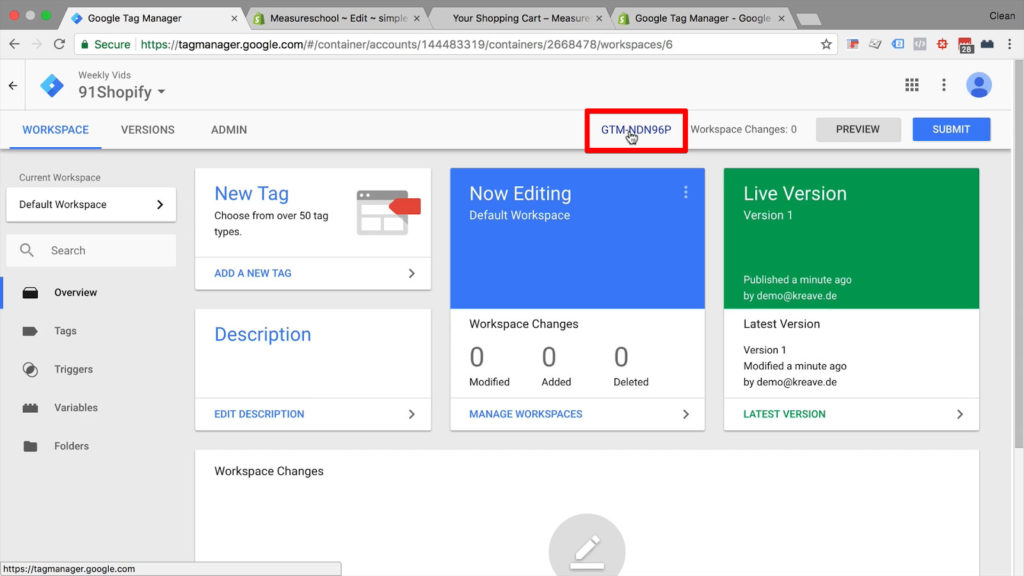Click the browser back arrow

[x=14, y=44]
